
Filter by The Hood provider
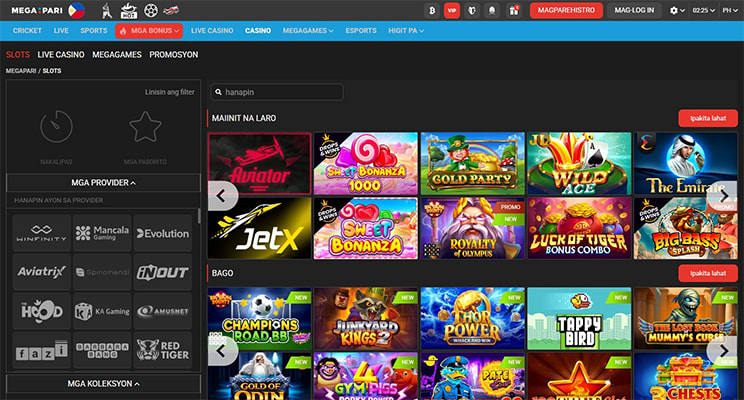tap(42, 311)
